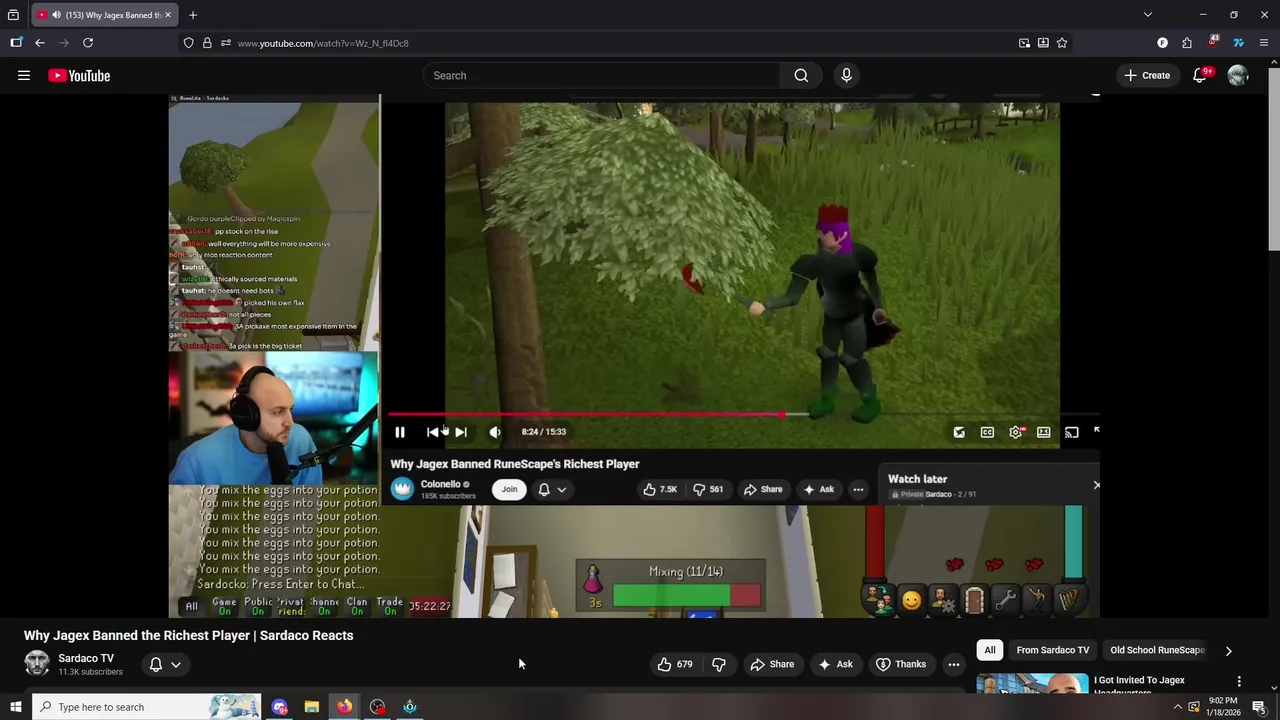Click the round white extension icon in the toolbar

click(1162, 43)
